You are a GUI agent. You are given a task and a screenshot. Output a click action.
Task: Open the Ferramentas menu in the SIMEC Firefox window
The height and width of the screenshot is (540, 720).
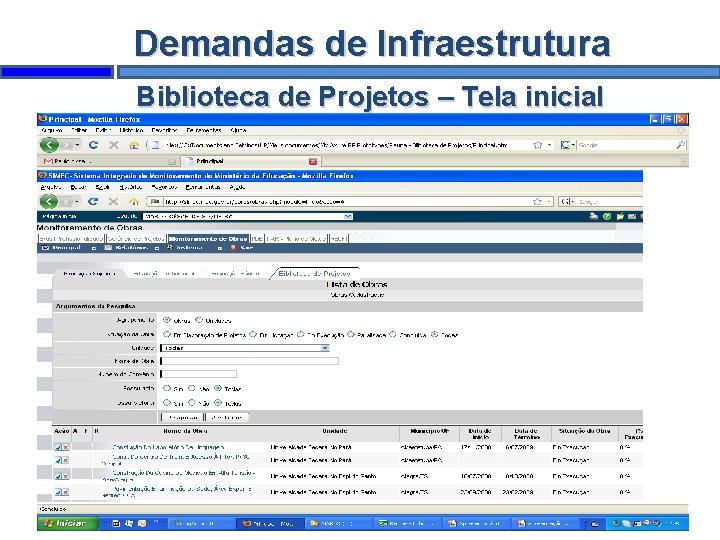point(202,187)
